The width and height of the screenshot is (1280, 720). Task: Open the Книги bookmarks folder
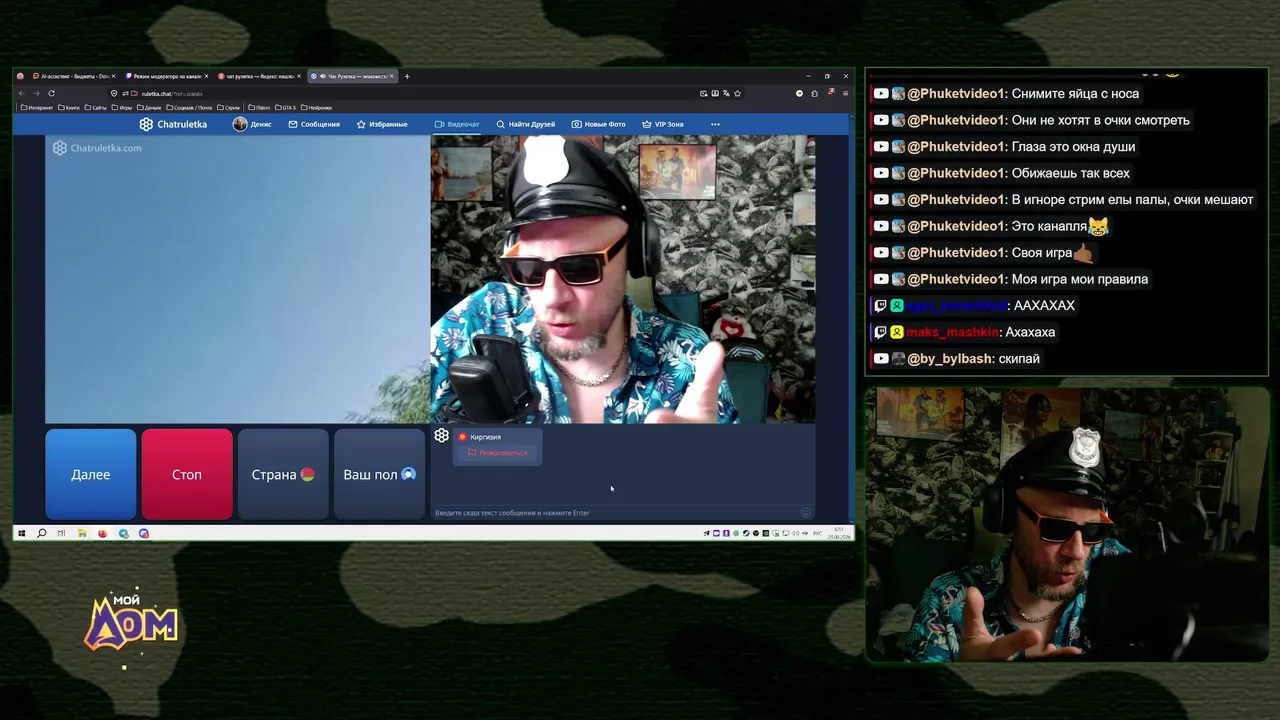point(69,107)
